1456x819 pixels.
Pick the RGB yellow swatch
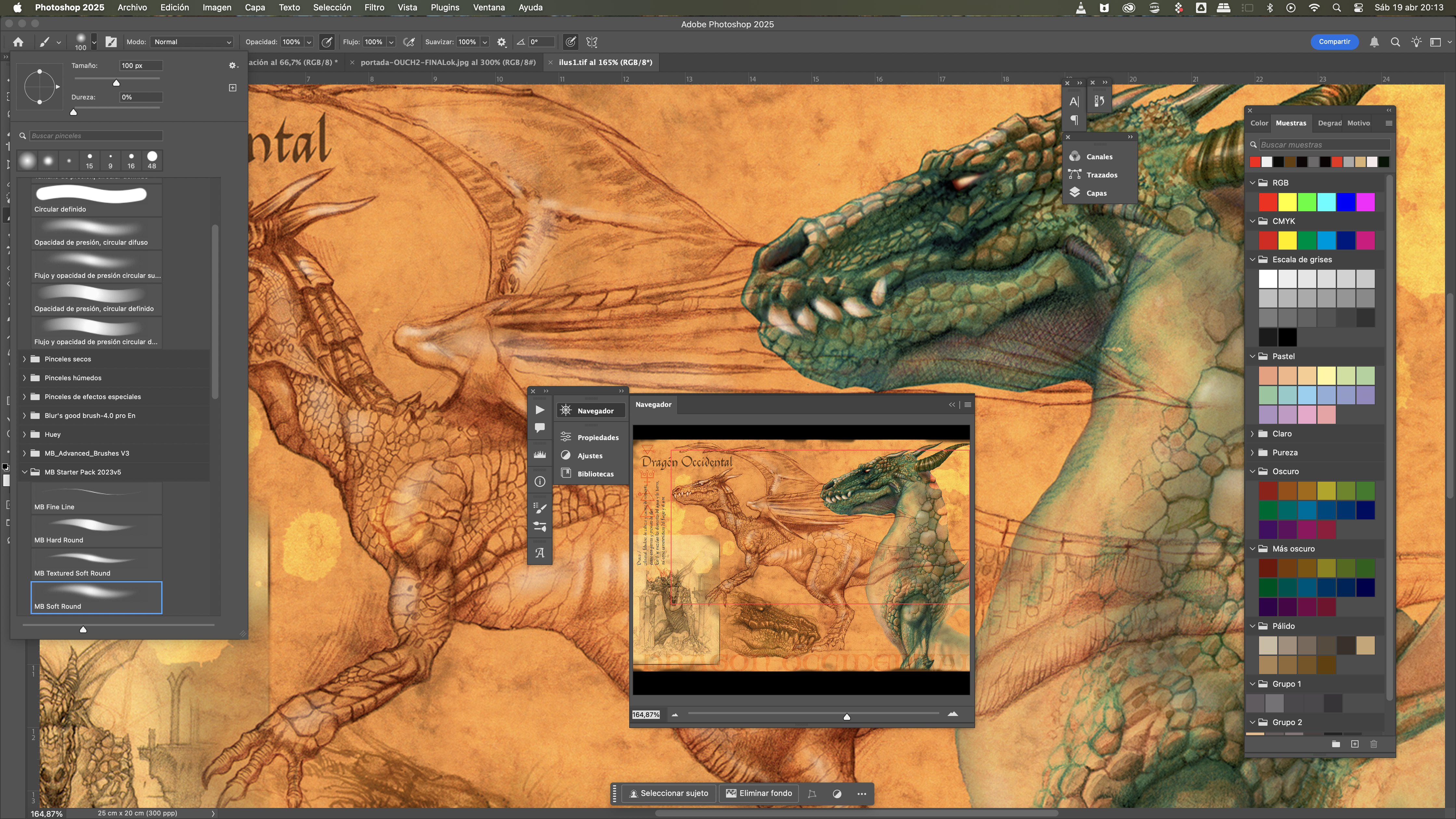point(1287,202)
